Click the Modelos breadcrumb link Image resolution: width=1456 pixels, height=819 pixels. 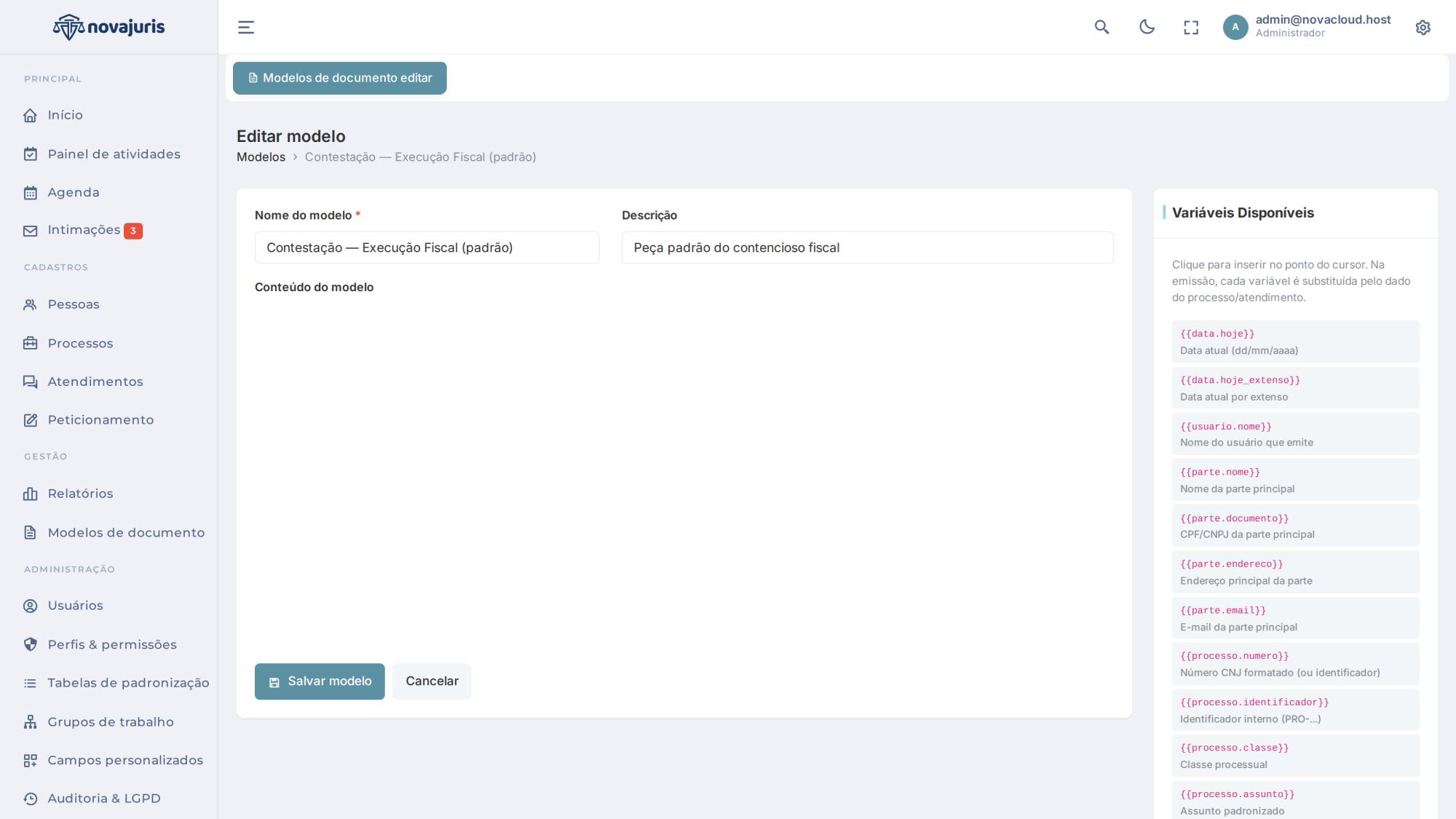click(x=261, y=157)
